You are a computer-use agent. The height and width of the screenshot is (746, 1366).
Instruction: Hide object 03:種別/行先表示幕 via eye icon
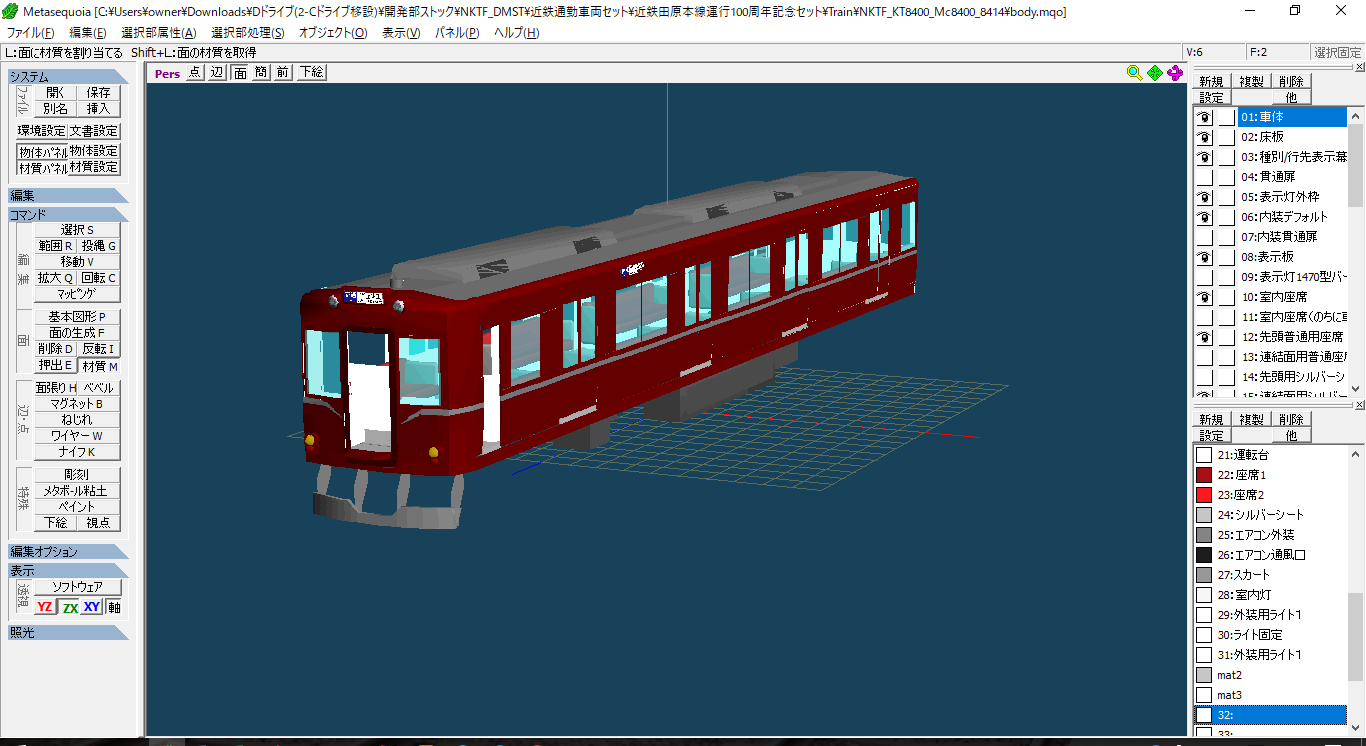click(1205, 157)
